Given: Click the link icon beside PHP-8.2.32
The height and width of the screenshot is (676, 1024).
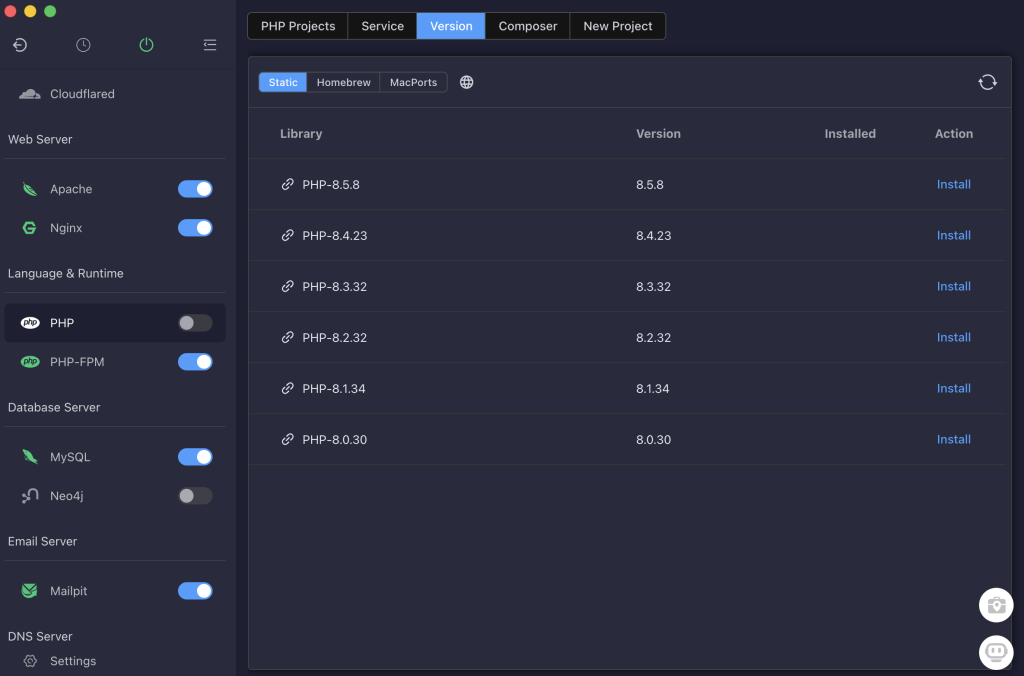Looking at the screenshot, I should click(x=287, y=337).
